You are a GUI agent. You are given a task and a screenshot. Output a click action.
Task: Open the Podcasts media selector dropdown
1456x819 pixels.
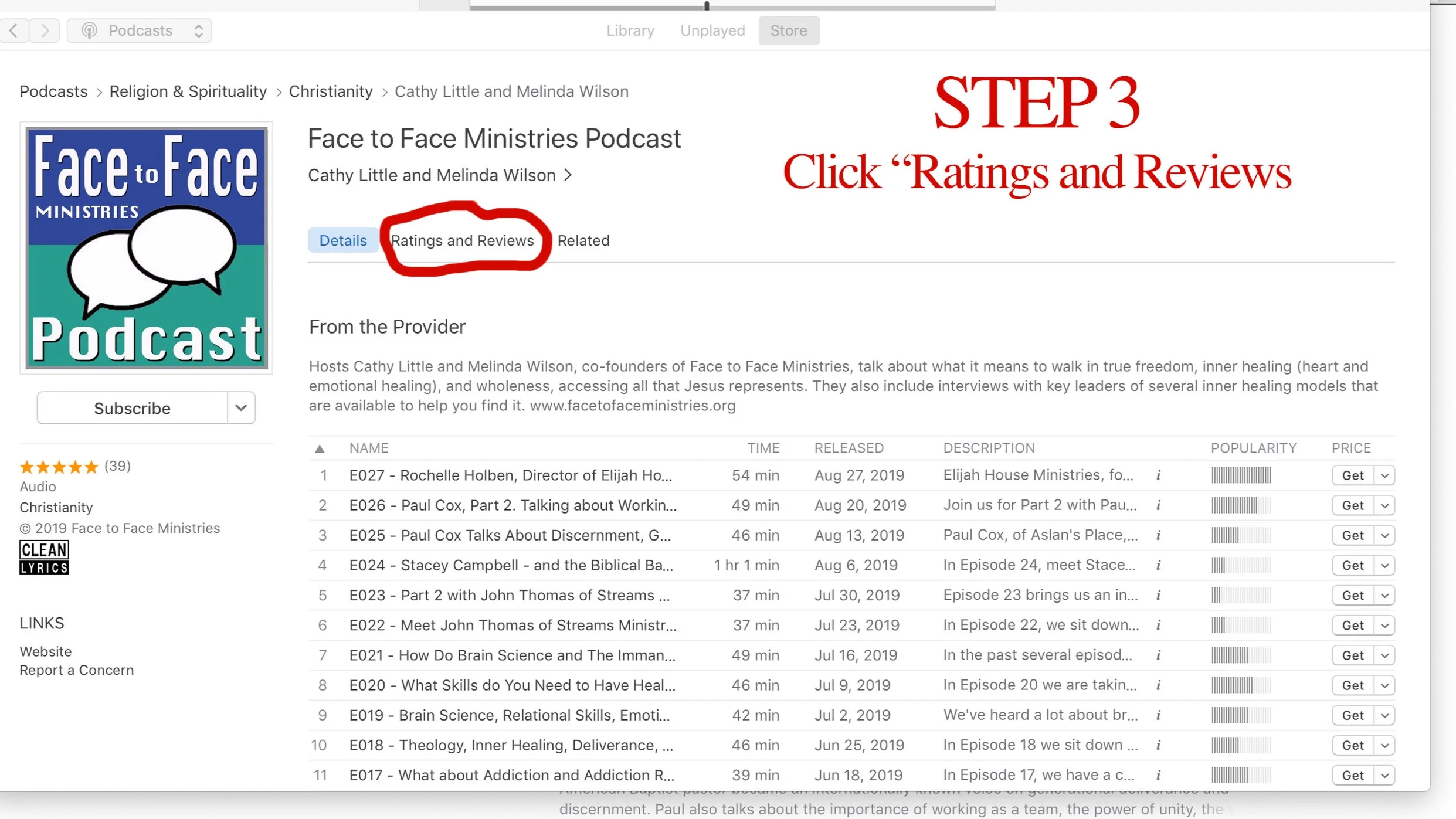(x=140, y=30)
